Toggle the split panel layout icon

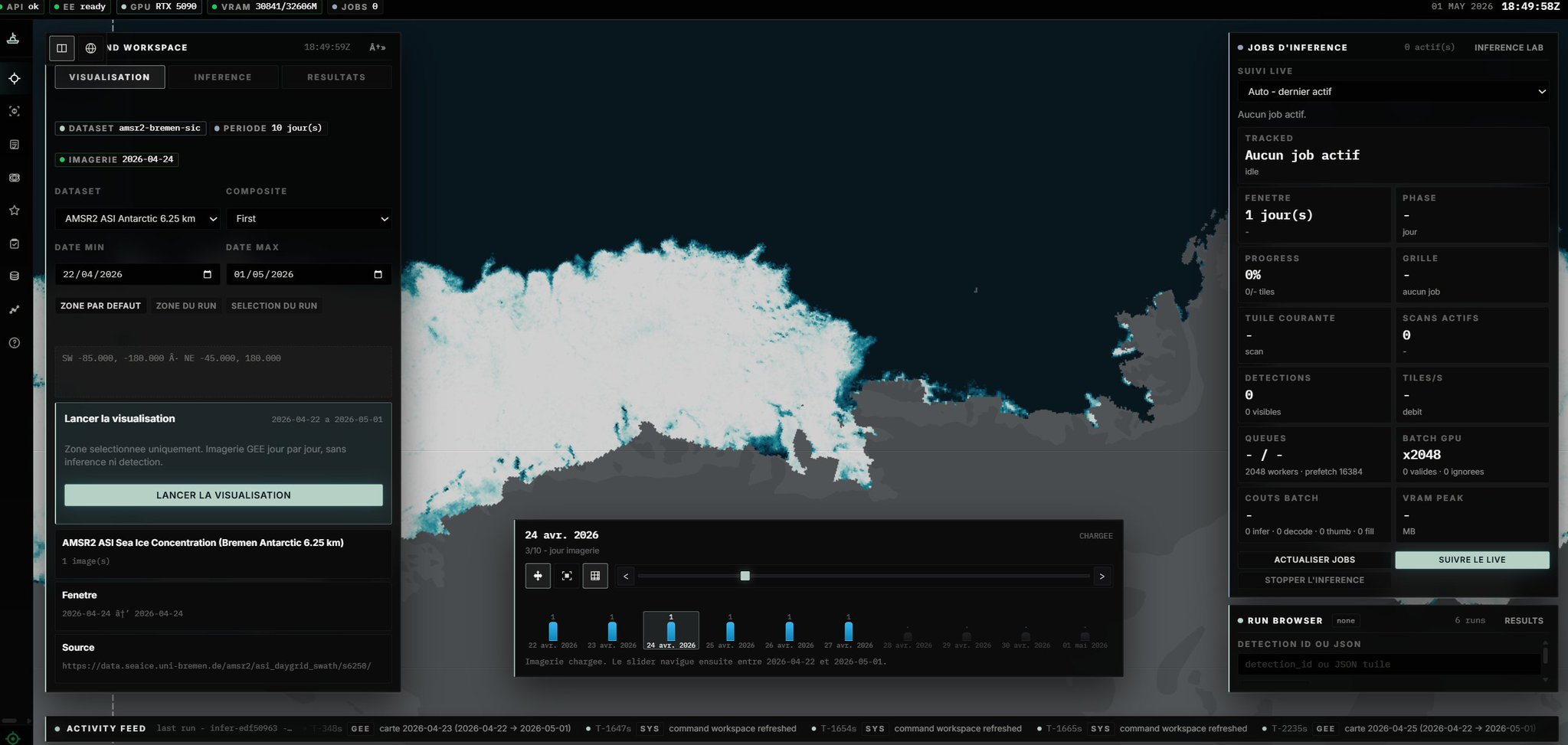pos(62,47)
